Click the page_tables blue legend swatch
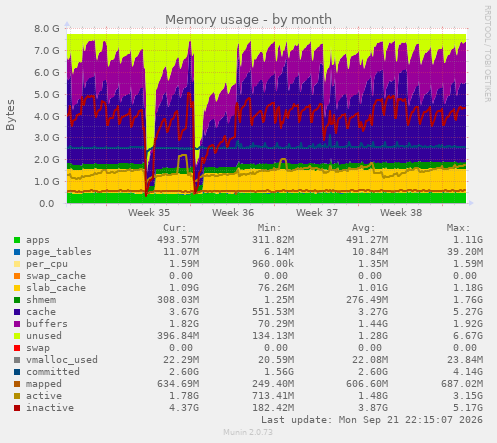 (x=17, y=252)
